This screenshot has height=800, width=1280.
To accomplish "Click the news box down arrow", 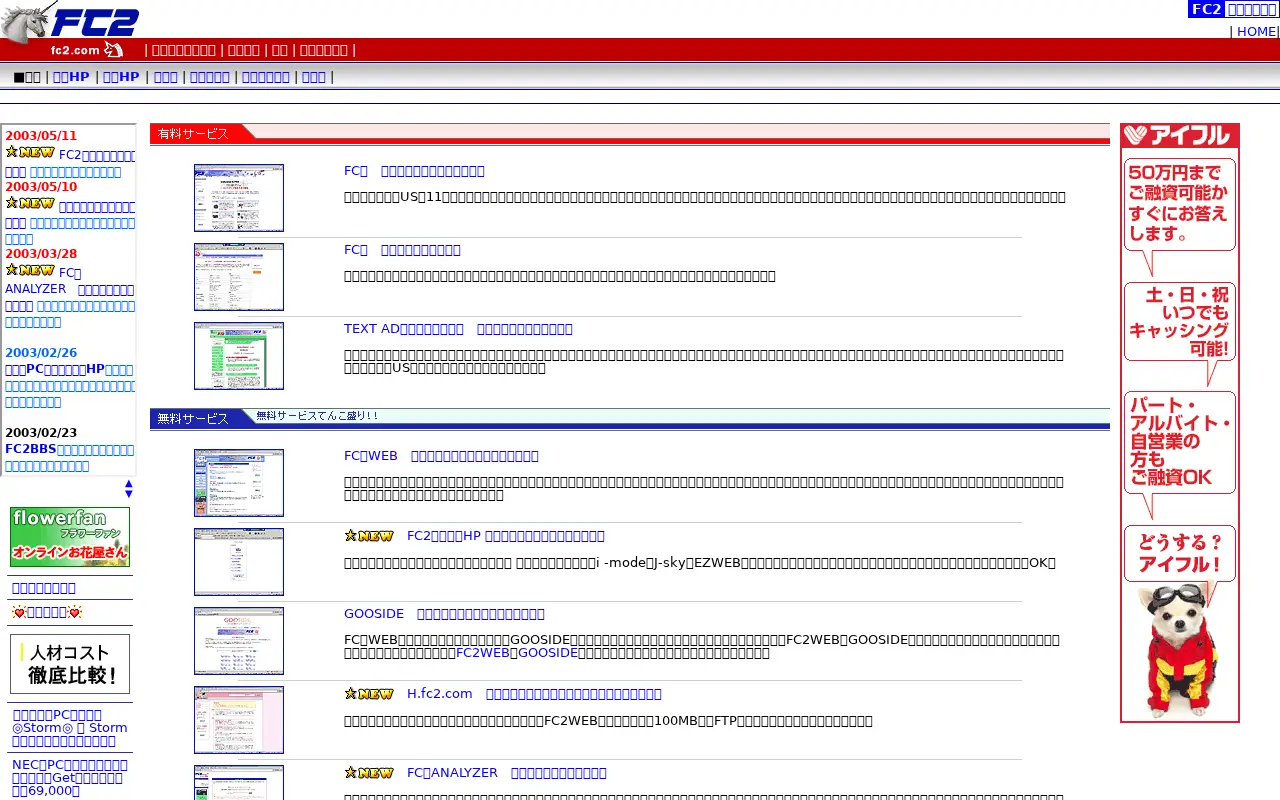I will (128, 494).
